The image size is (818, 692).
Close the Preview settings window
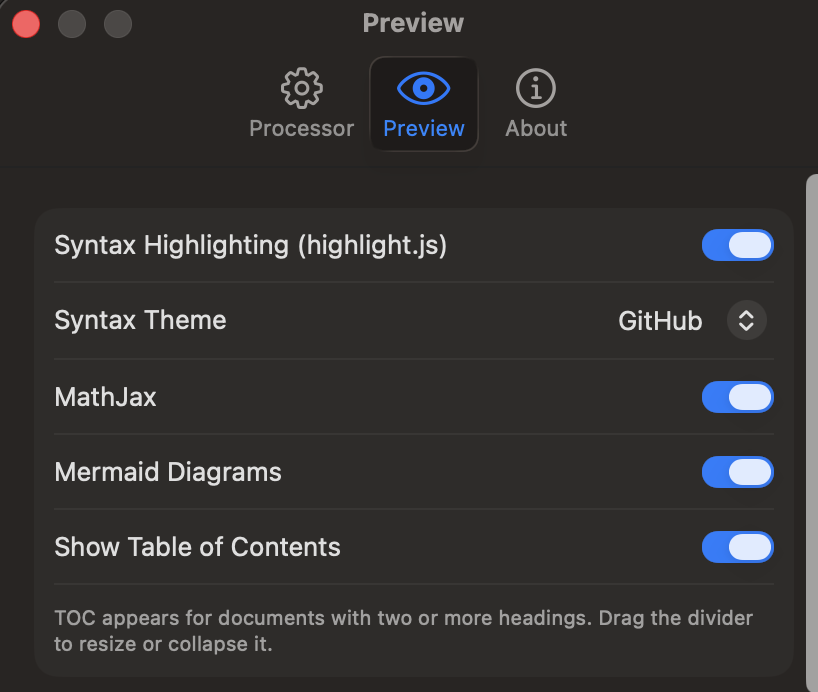(26, 24)
